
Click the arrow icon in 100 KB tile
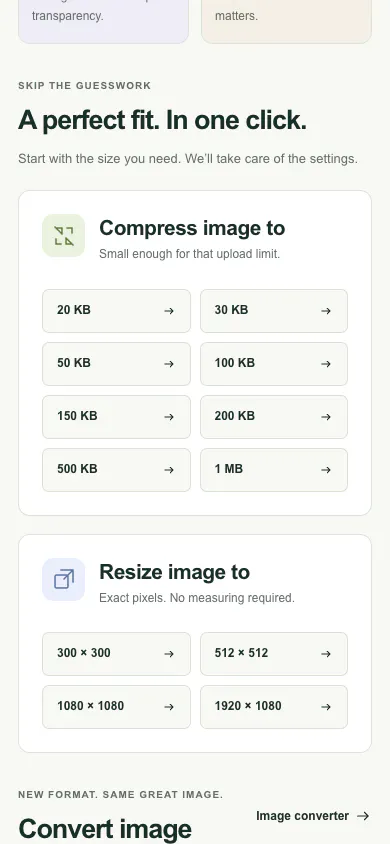click(326, 364)
